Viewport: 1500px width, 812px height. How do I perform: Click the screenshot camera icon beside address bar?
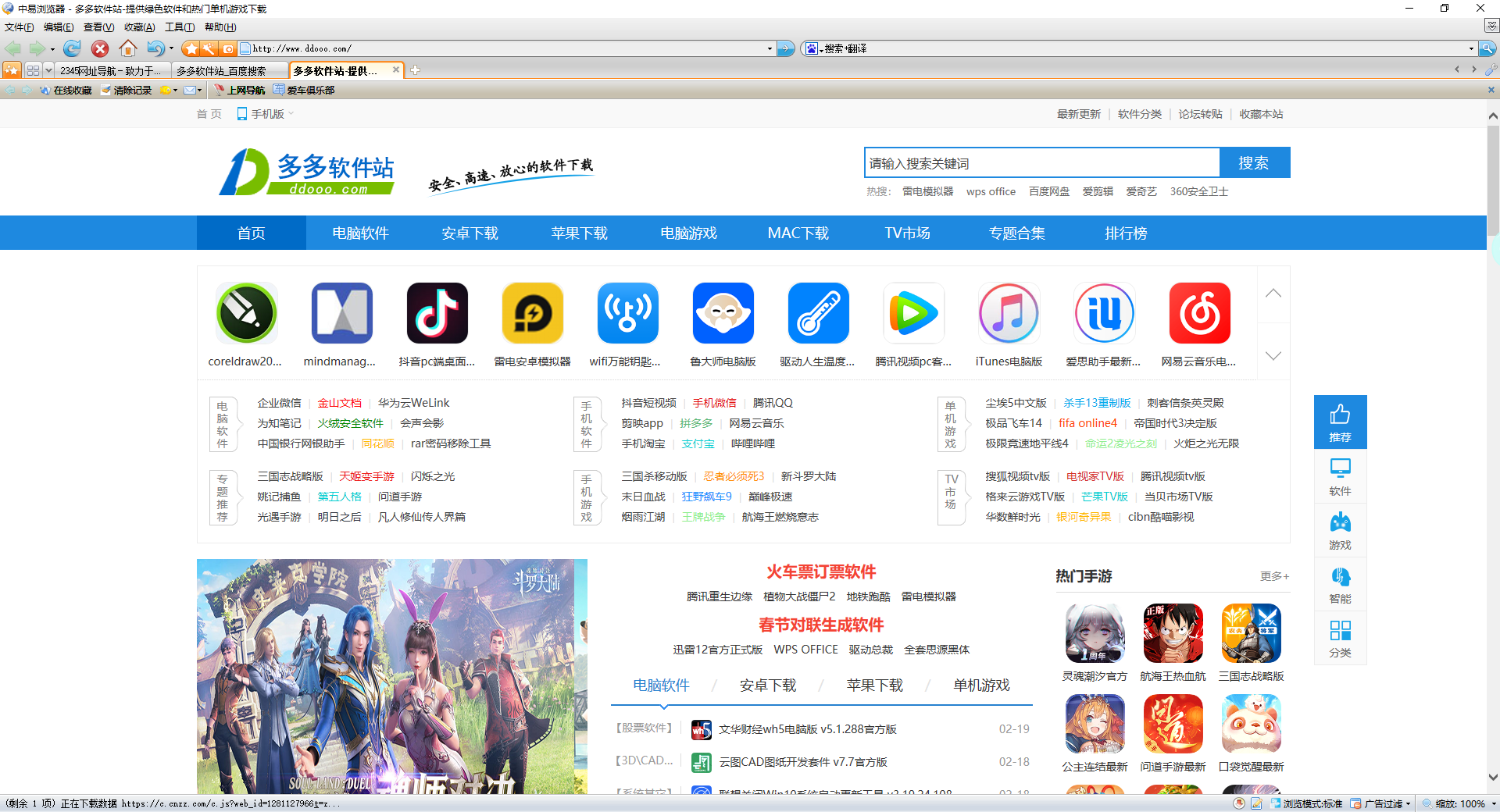[x=227, y=48]
